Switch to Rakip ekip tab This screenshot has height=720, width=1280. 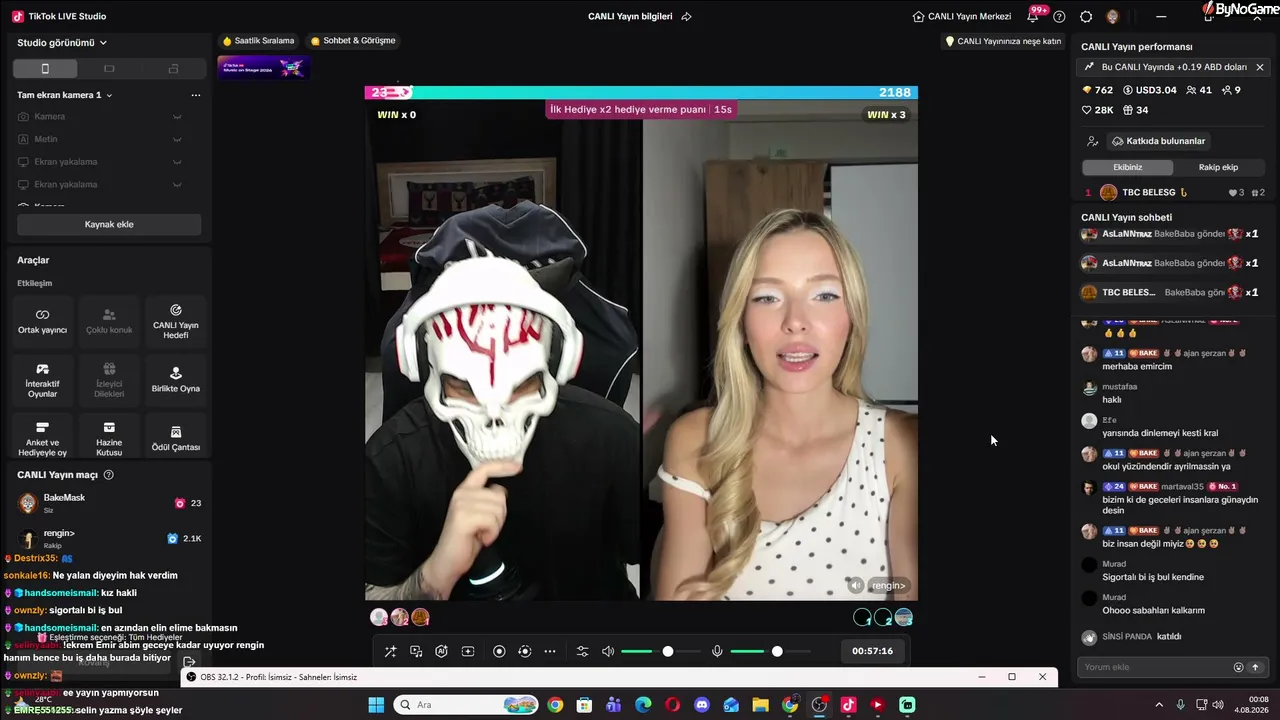coord(1218,167)
